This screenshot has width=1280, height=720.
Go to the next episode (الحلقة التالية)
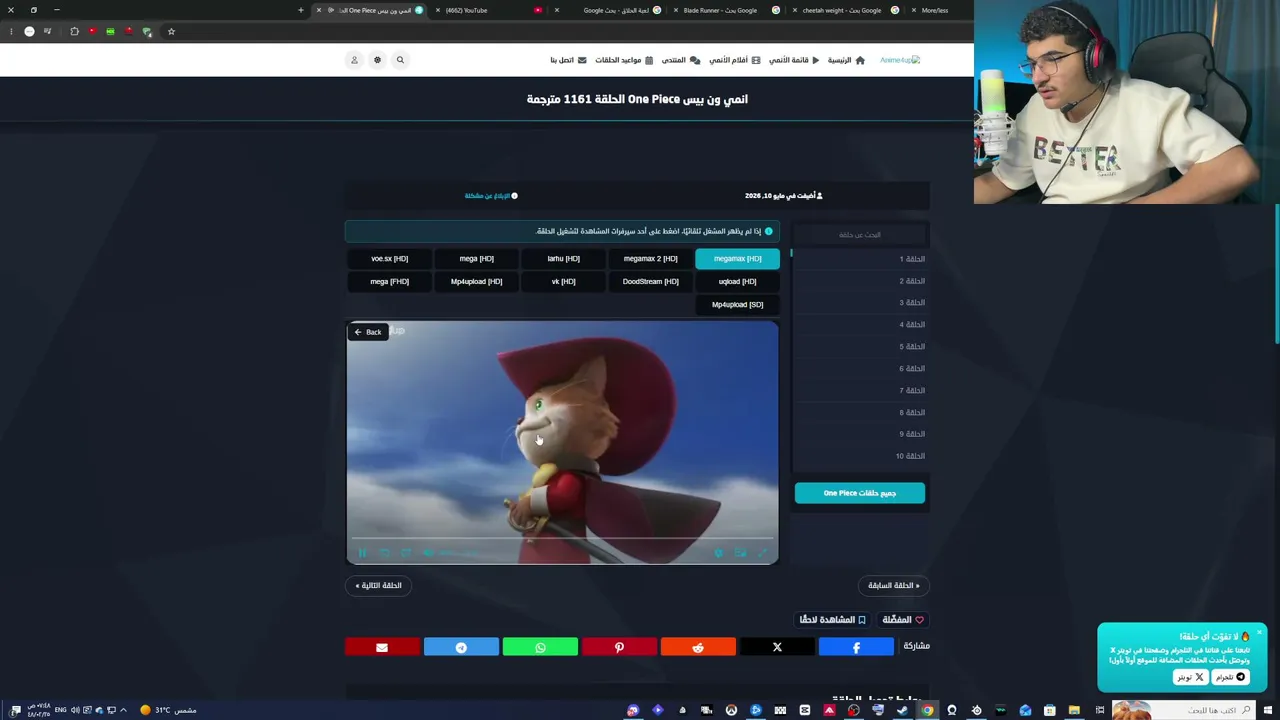pos(379,586)
